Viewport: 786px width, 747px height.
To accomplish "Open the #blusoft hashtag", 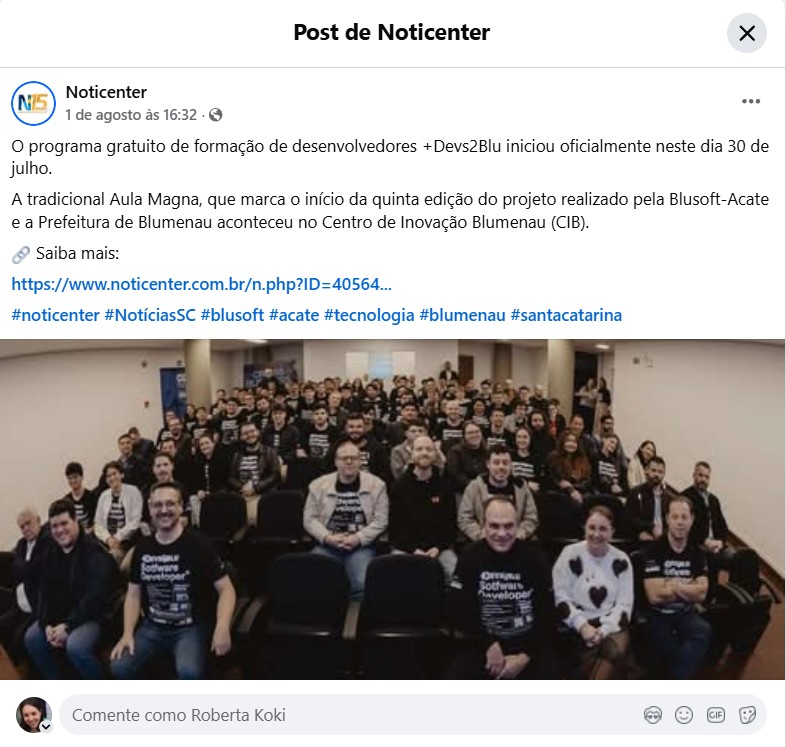I will (232, 315).
